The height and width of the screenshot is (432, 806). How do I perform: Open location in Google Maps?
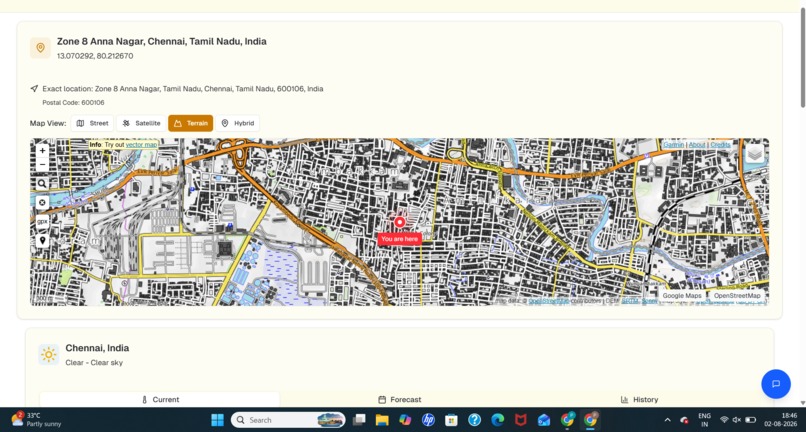[x=682, y=296]
